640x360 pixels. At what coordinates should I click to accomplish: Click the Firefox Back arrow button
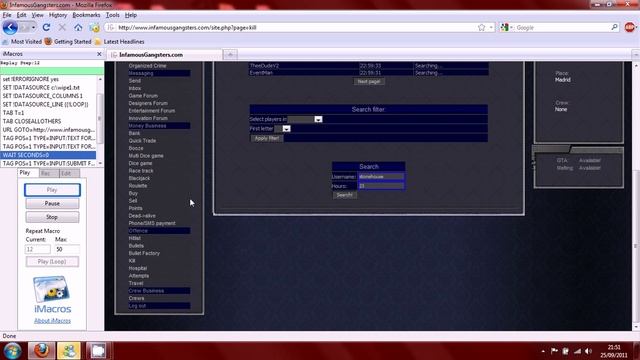tap(10, 27)
